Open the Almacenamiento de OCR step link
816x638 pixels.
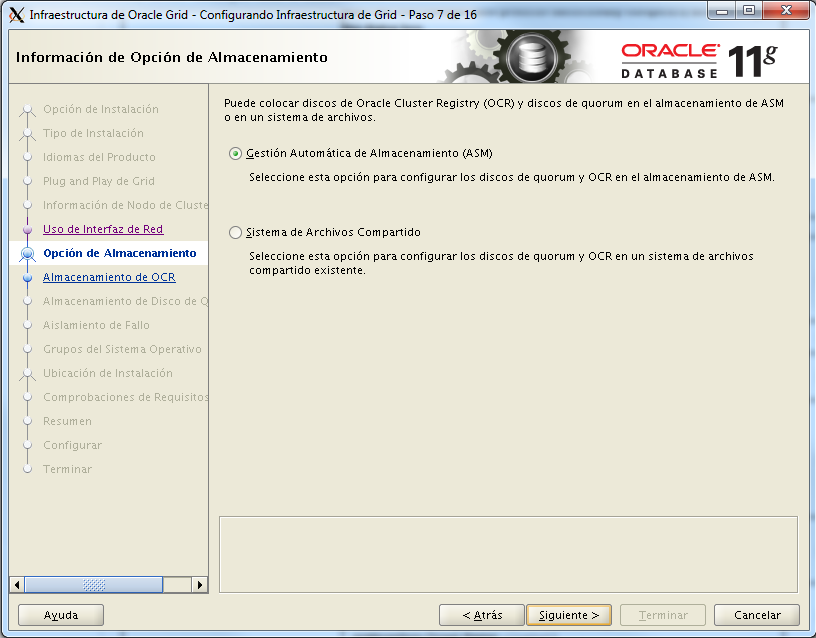(109, 277)
